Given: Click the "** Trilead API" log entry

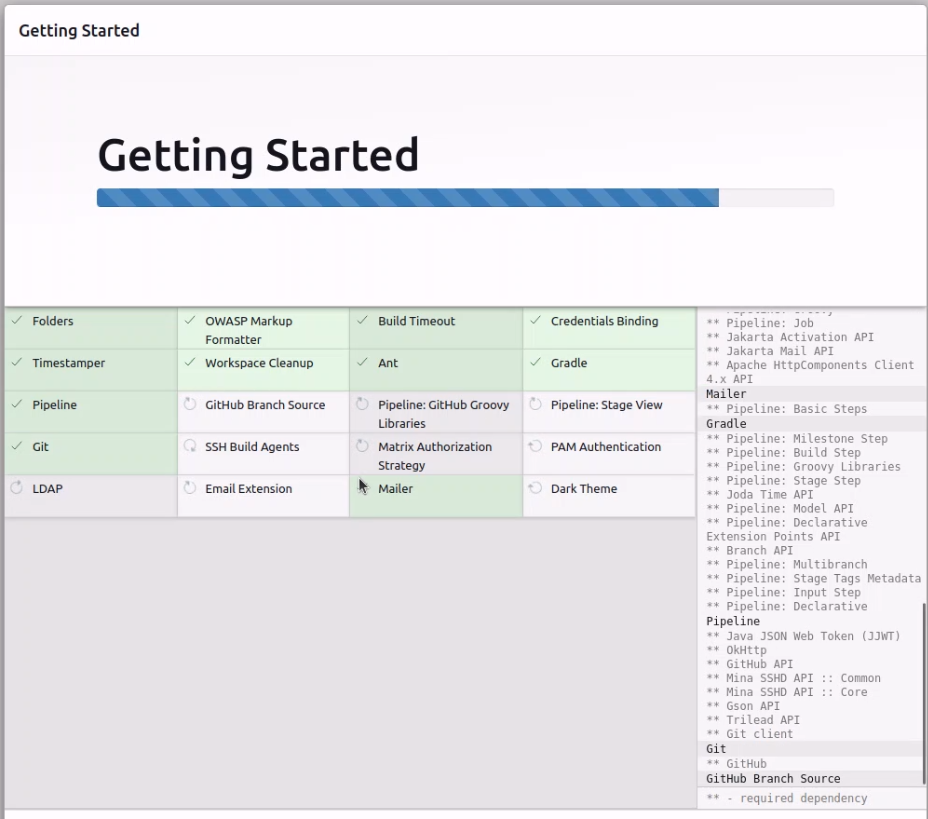Looking at the screenshot, I should coord(753,720).
